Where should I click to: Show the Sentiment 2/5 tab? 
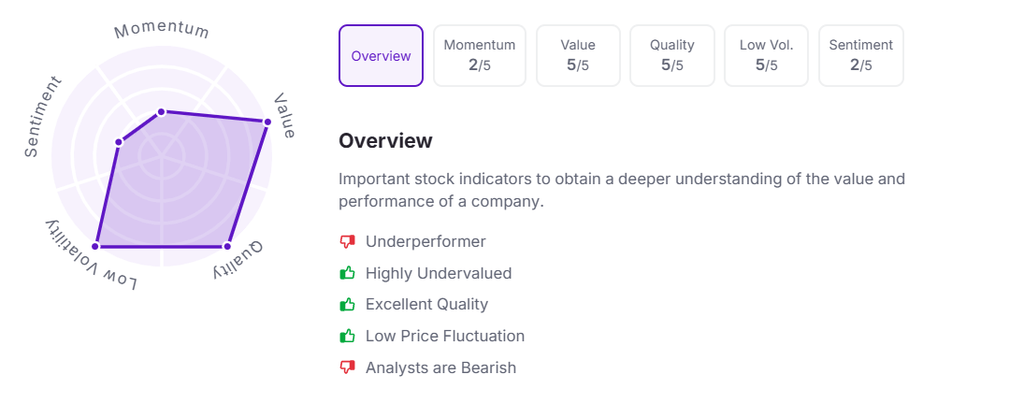tap(861, 56)
